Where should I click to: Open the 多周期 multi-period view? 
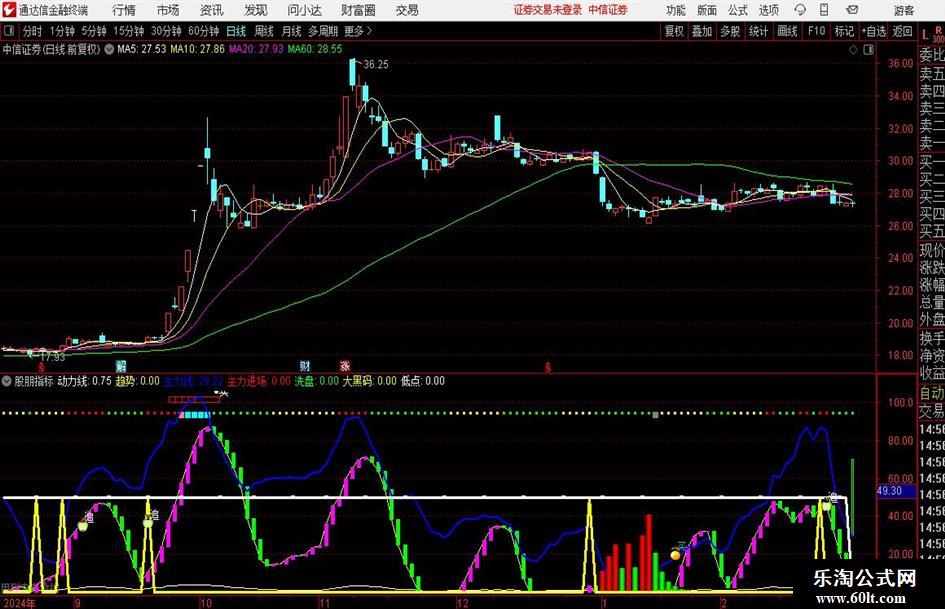tap(322, 31)
